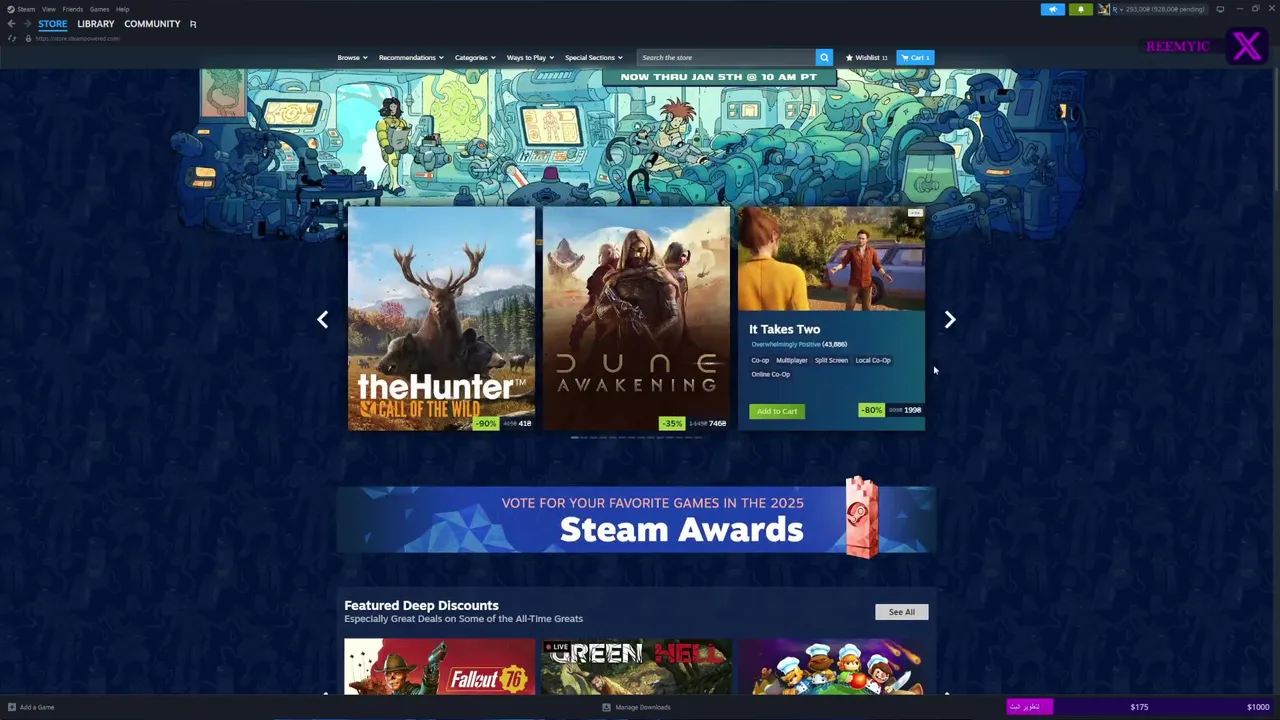1280x720 pixels.
Task: Click the -90% discount badge on theHunter
Action: pos(485,423)
